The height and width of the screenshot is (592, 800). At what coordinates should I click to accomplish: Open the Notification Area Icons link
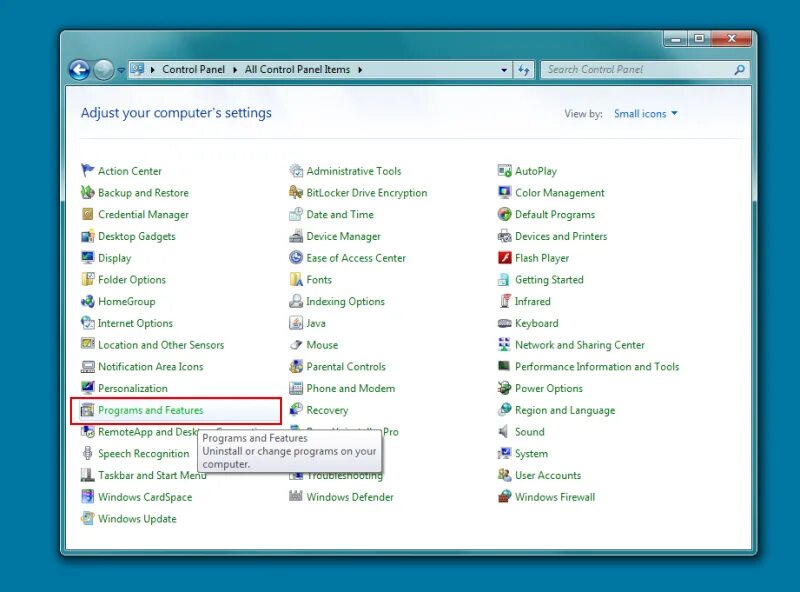coord(151,366)
